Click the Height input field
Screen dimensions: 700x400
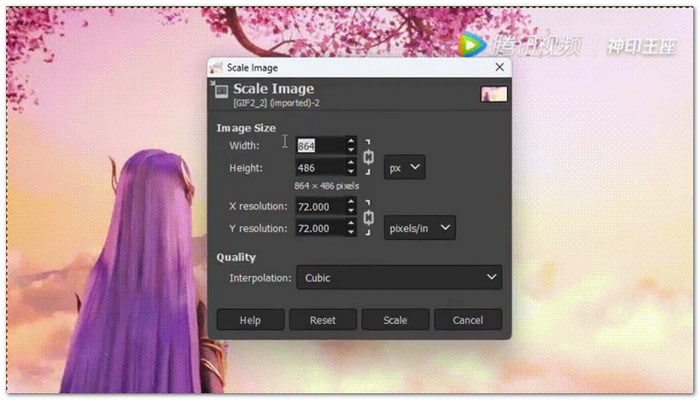tap(321, 168)
